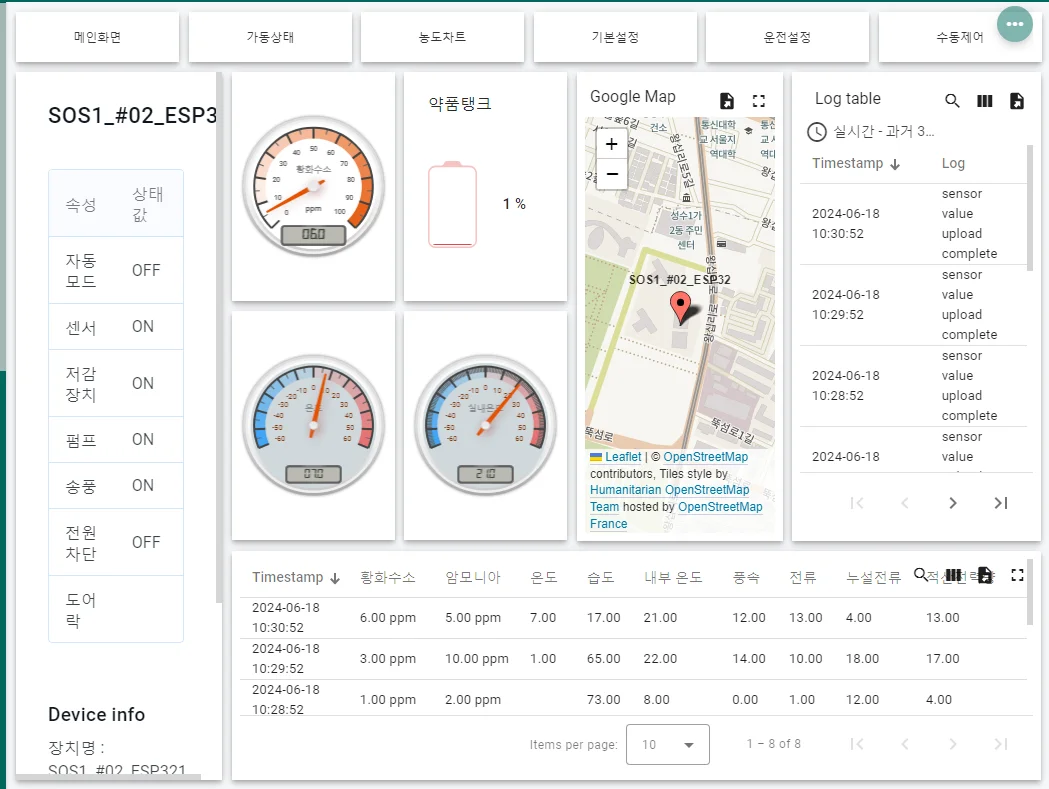1049x789 pixels.
Task: Export the Log table data
Action: tap(1017, 101)
